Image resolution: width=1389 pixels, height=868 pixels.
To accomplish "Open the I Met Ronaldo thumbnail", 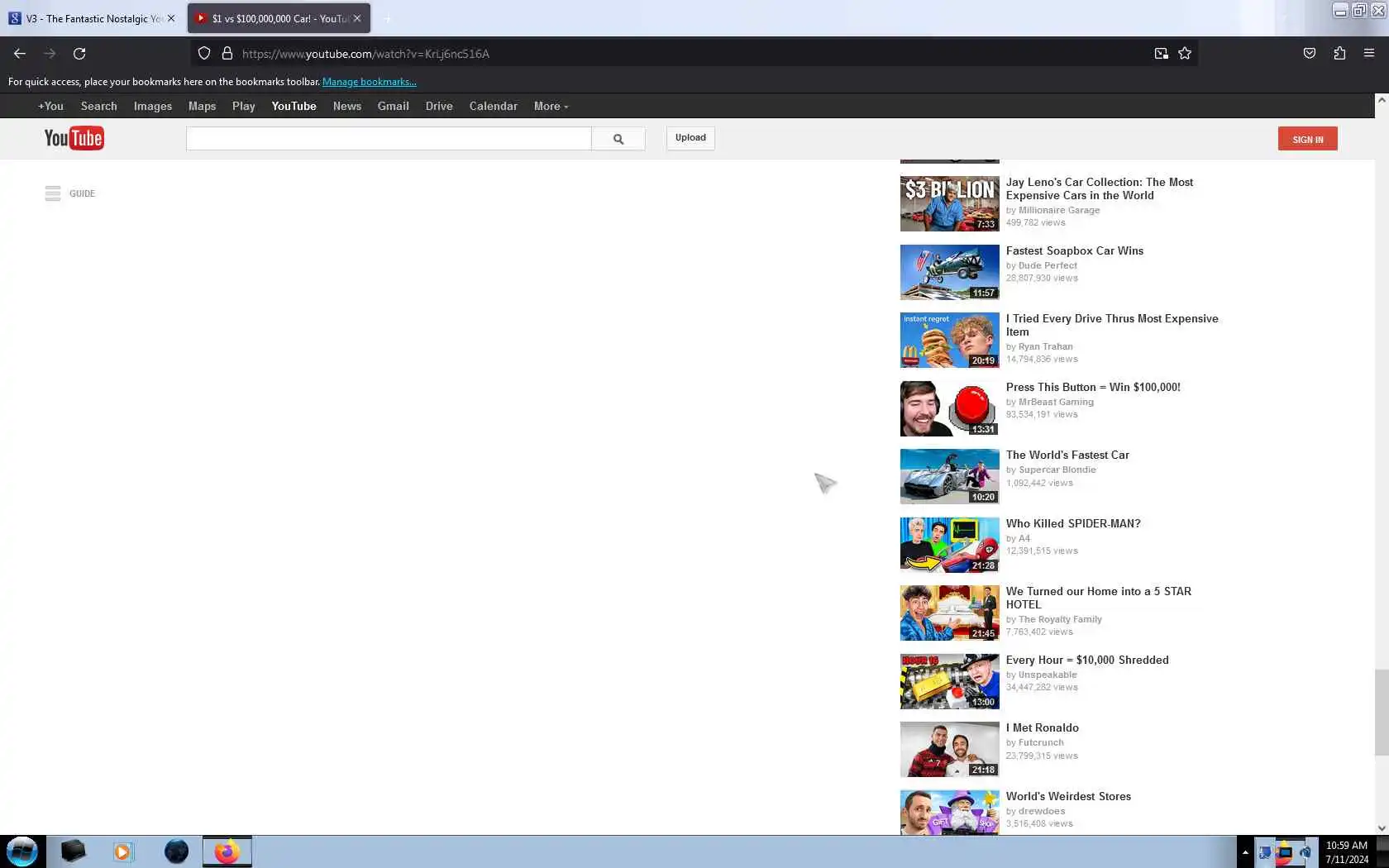I will click(950, 749).
